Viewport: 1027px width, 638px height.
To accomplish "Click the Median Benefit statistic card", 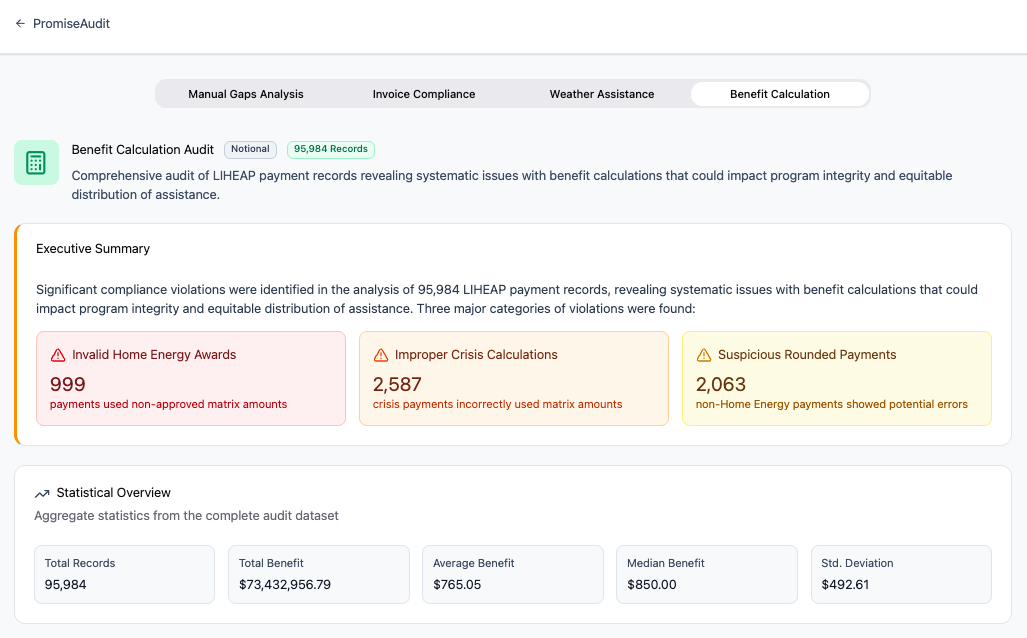I will [706, 574].
